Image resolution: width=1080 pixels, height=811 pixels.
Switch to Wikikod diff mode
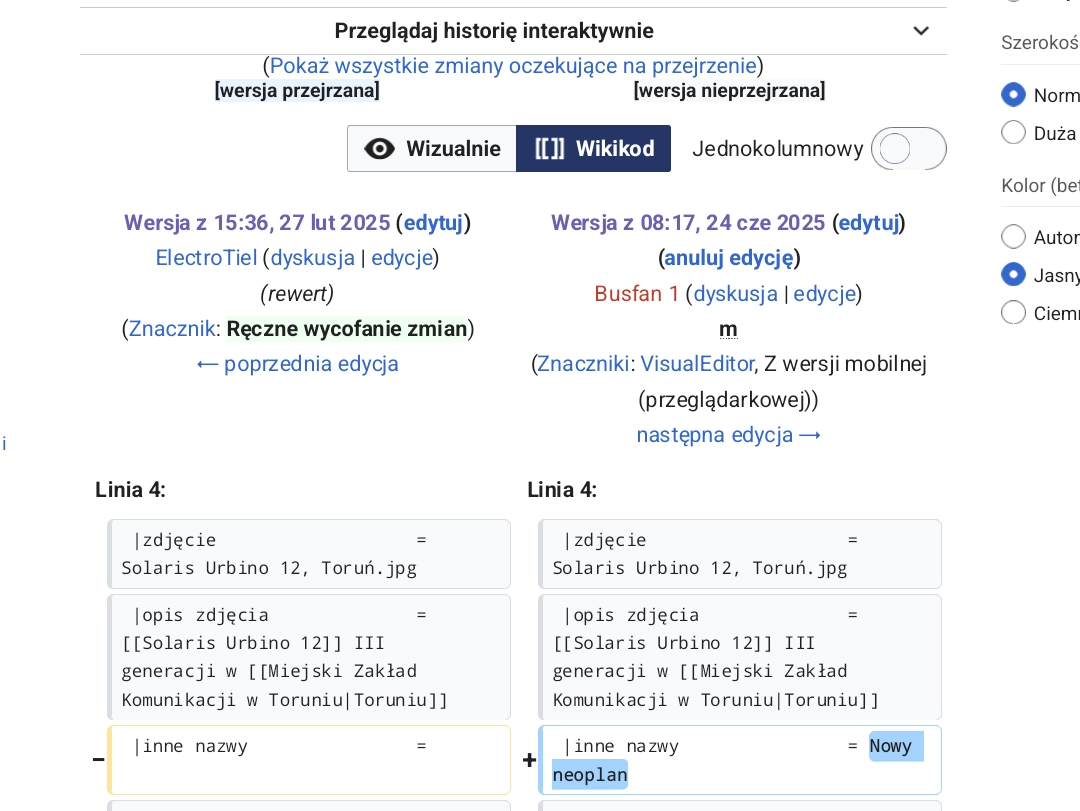point(594,149)
